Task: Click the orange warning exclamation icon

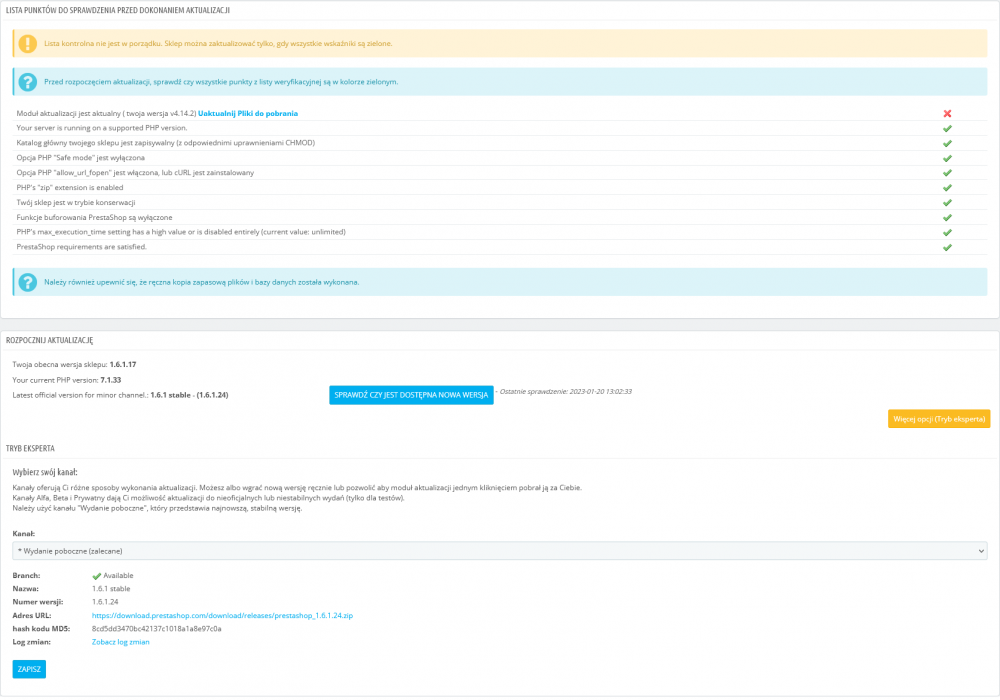Action: [27, 43]
